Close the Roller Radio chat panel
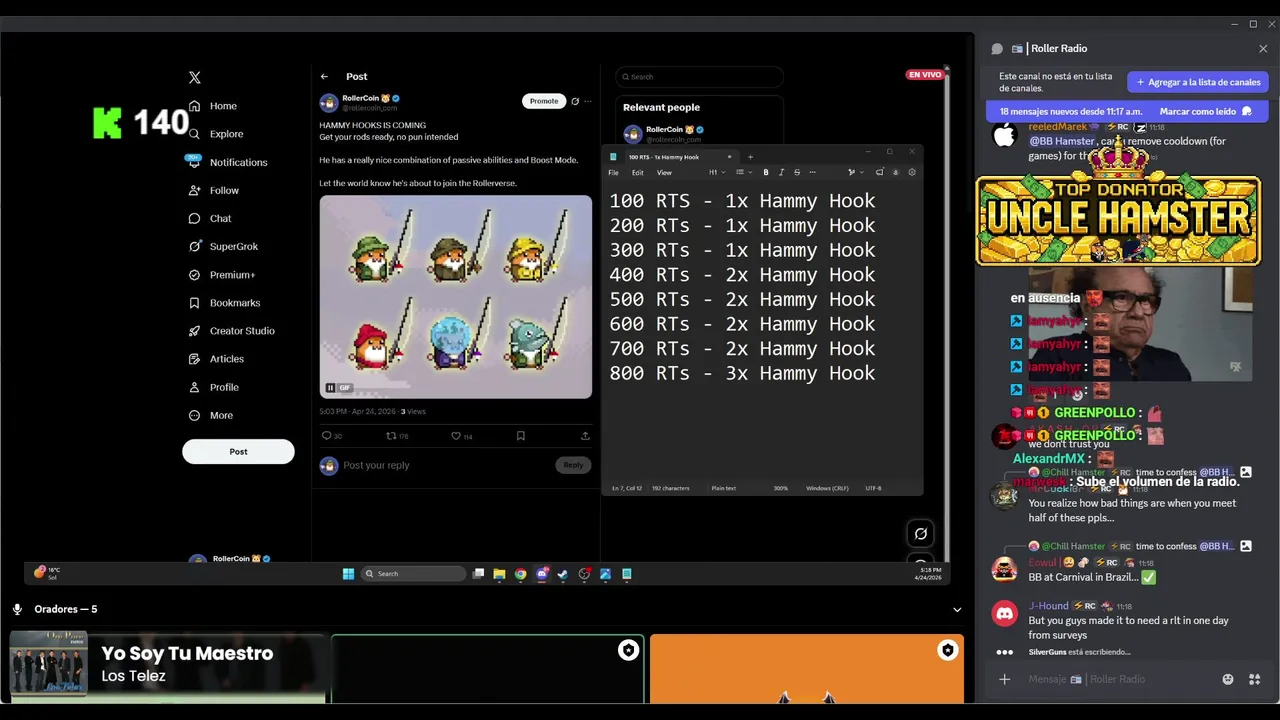Viewport: 1280px width, 720px height. (1263, 48)
